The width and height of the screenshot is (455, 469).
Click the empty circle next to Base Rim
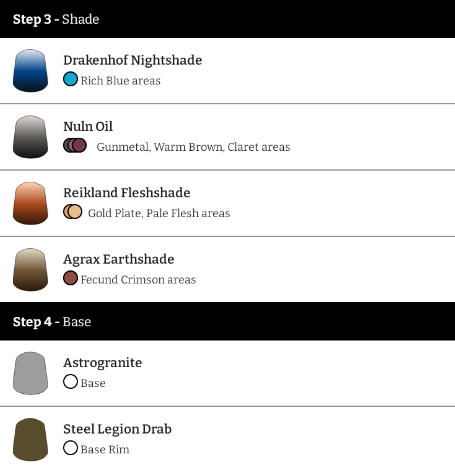click(70, 448)
